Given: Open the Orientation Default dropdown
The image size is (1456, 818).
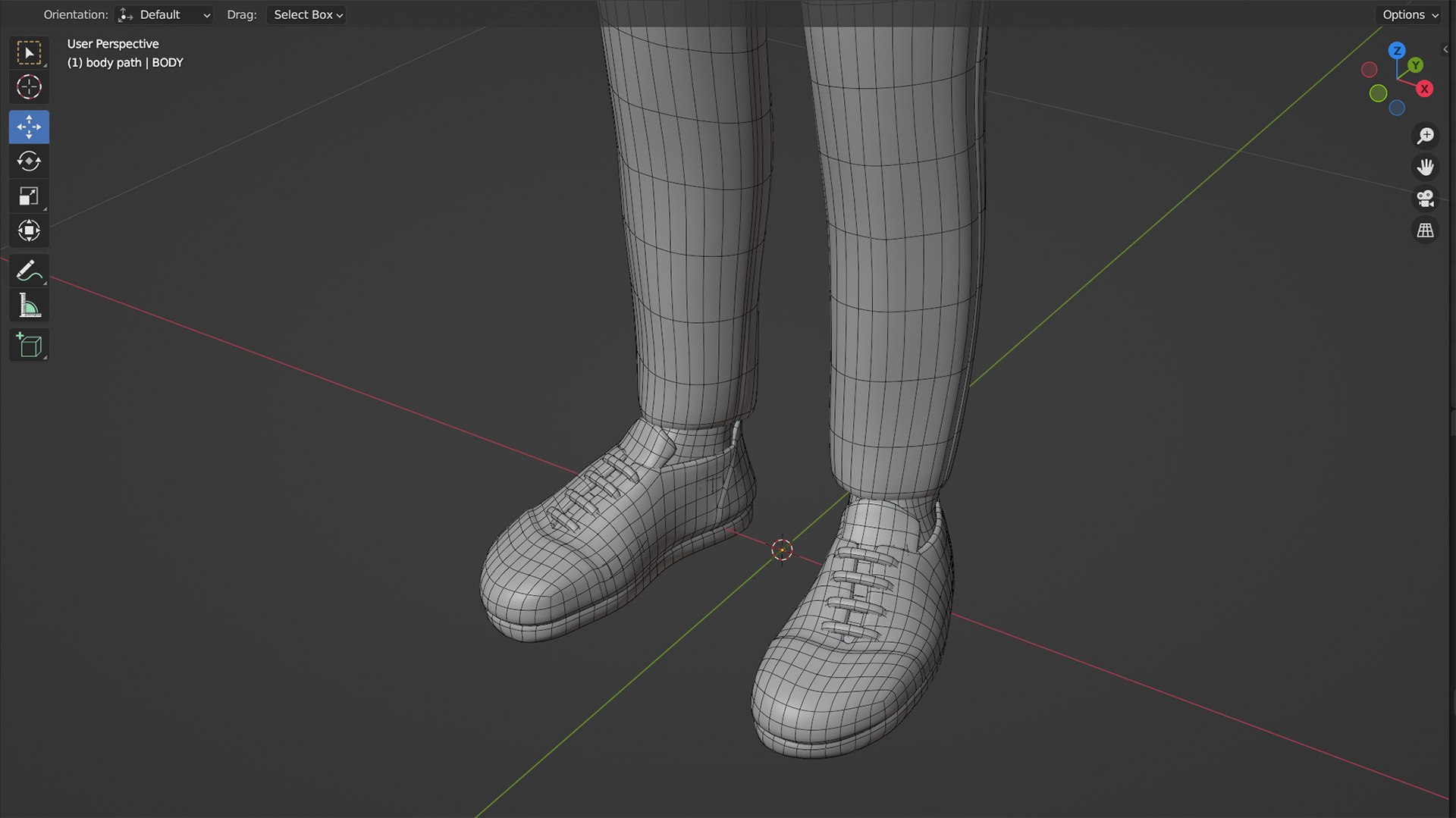Looking at the screenshot, I should pyautogui.click(x=163, y=14).
